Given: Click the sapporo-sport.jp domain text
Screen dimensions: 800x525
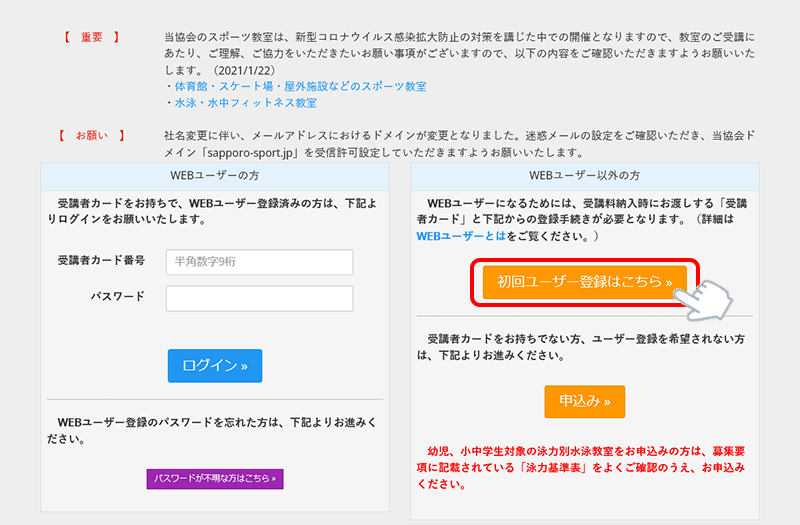Looking at the screenshot, I should click(252, 153).
